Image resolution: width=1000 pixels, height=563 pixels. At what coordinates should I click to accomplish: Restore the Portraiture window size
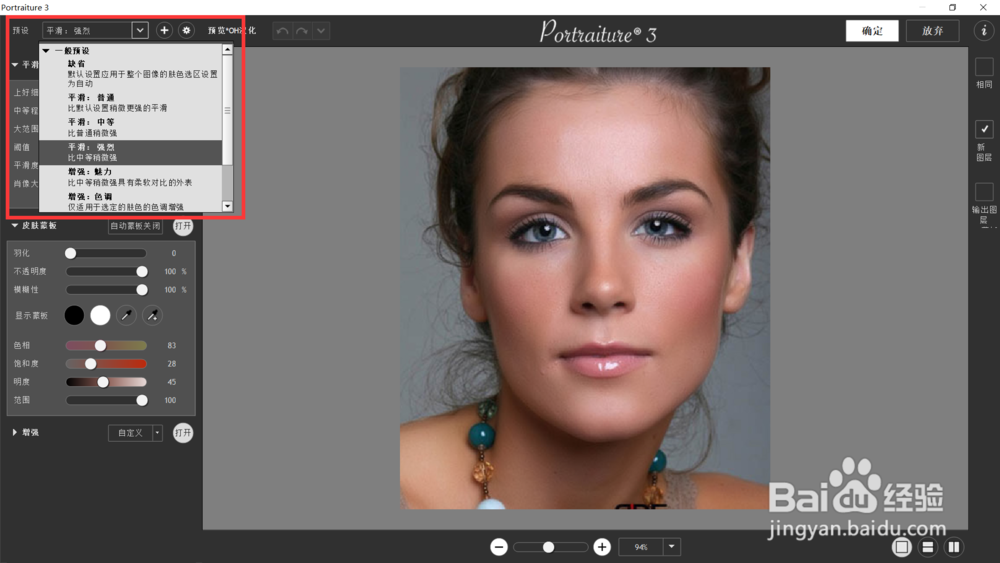[x=952, y=7]
